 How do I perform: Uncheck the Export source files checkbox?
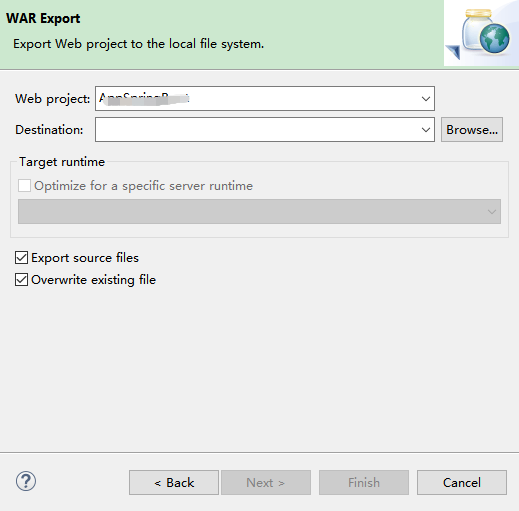click(x=21, y=258)
